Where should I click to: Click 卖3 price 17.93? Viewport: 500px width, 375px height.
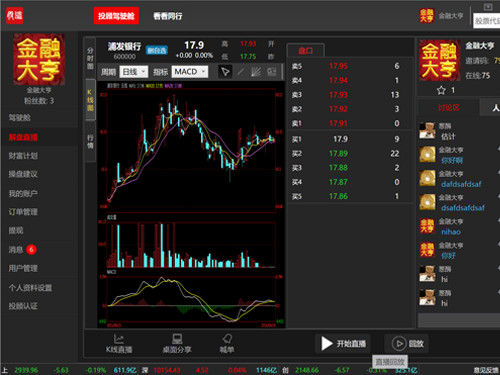pos(338,95)
